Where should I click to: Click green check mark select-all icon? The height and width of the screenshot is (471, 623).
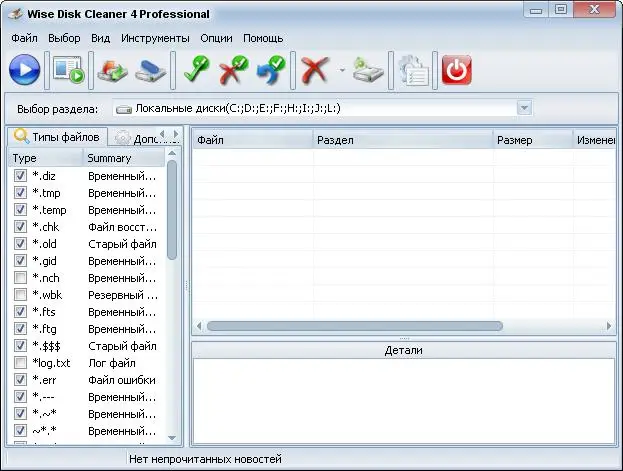click(197, 70)
